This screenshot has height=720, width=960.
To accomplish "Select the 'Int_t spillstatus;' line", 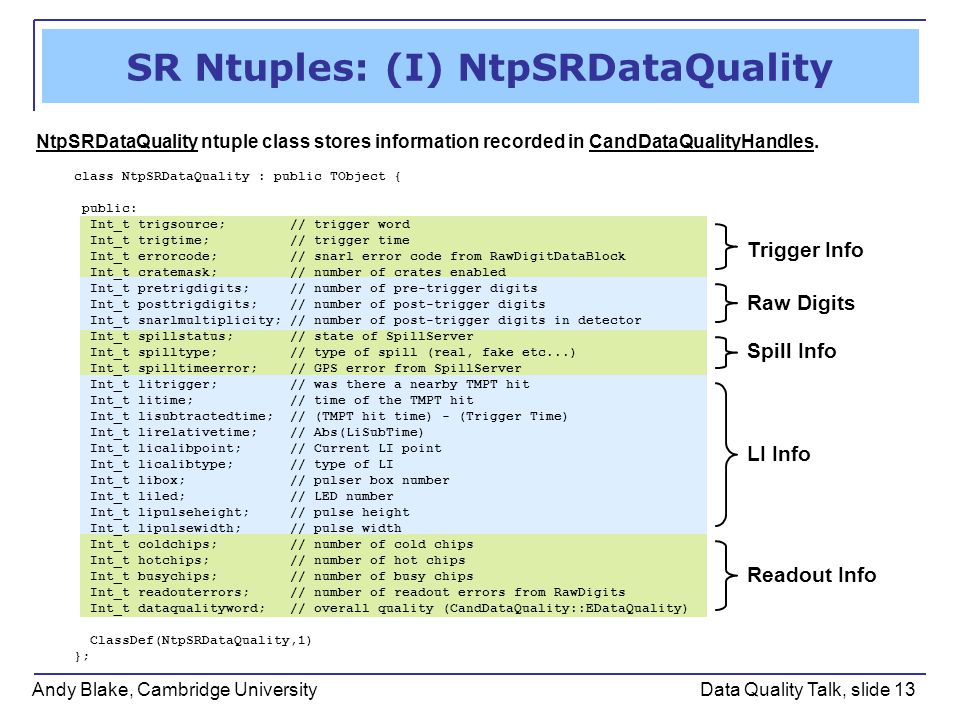I will [x=162, y=336].
